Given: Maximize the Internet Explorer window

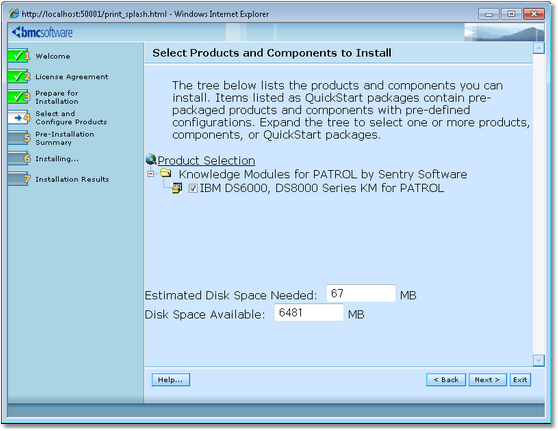Looking at the screenshot, I should point(511,14).
